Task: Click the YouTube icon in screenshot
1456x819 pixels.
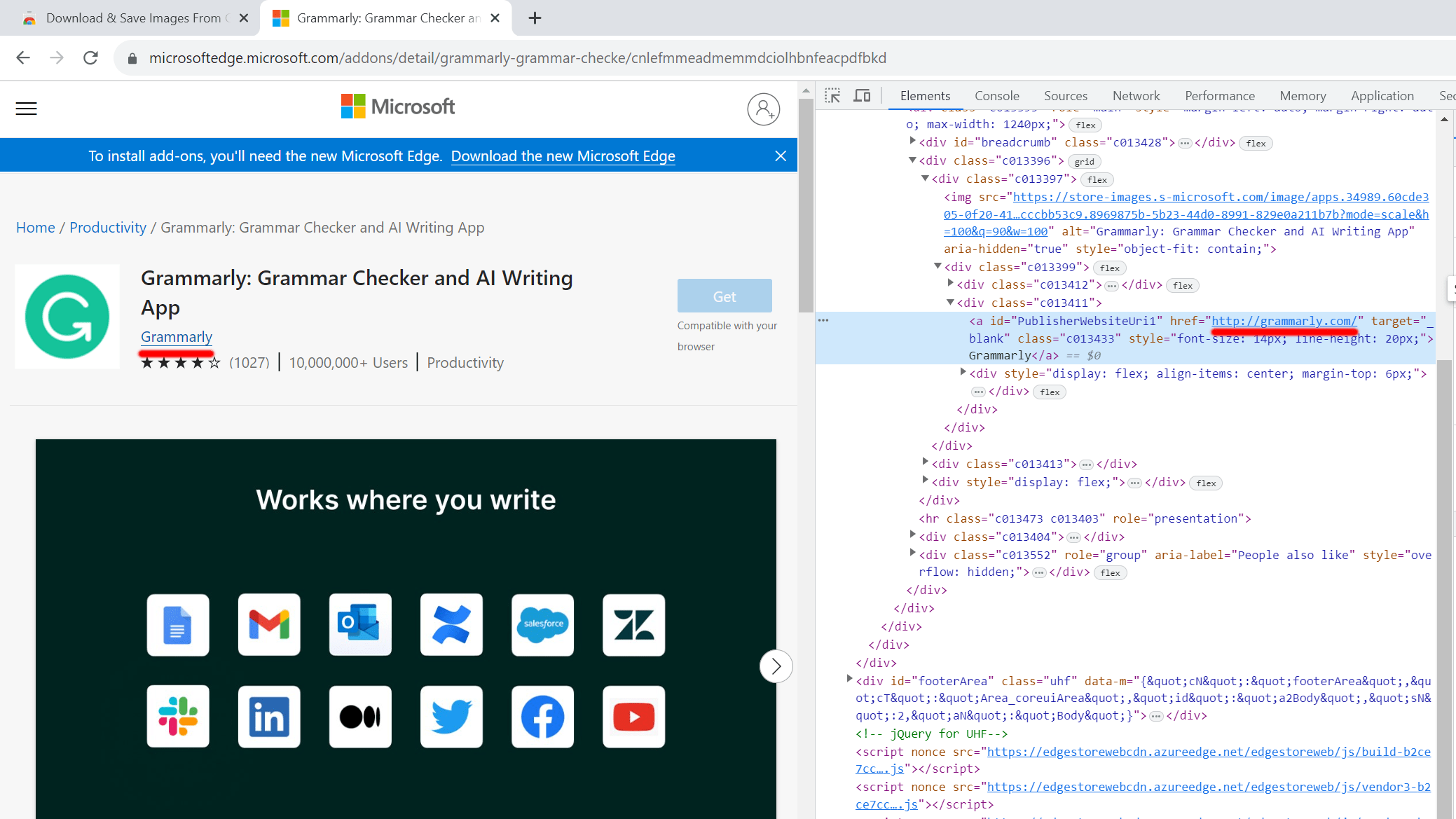Action: click(x=633, y=717)
